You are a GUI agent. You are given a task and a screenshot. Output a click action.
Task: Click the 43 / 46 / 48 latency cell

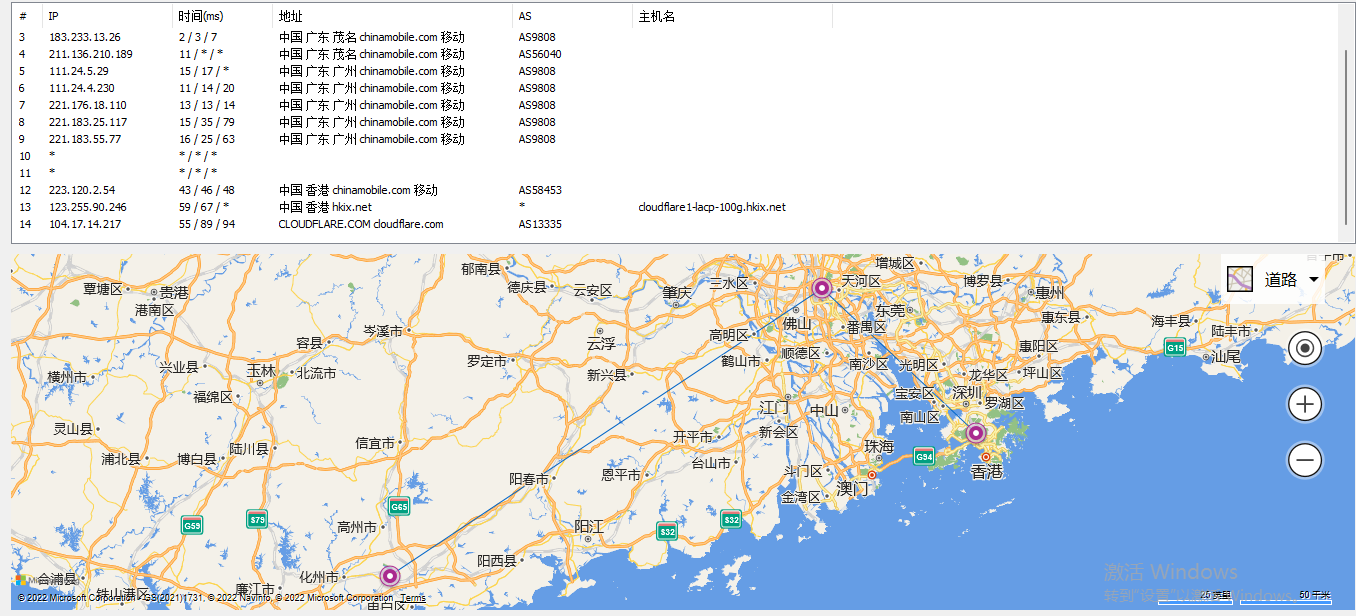pos(207,190)
